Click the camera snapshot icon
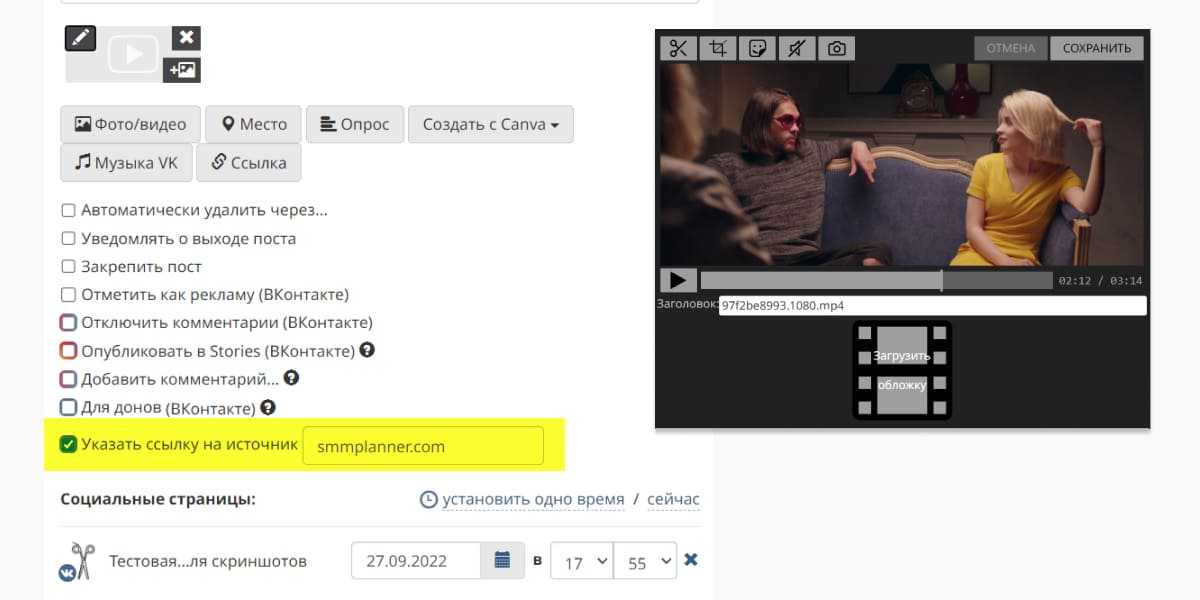Screen dimensions: 1200x600 [837, 48]
